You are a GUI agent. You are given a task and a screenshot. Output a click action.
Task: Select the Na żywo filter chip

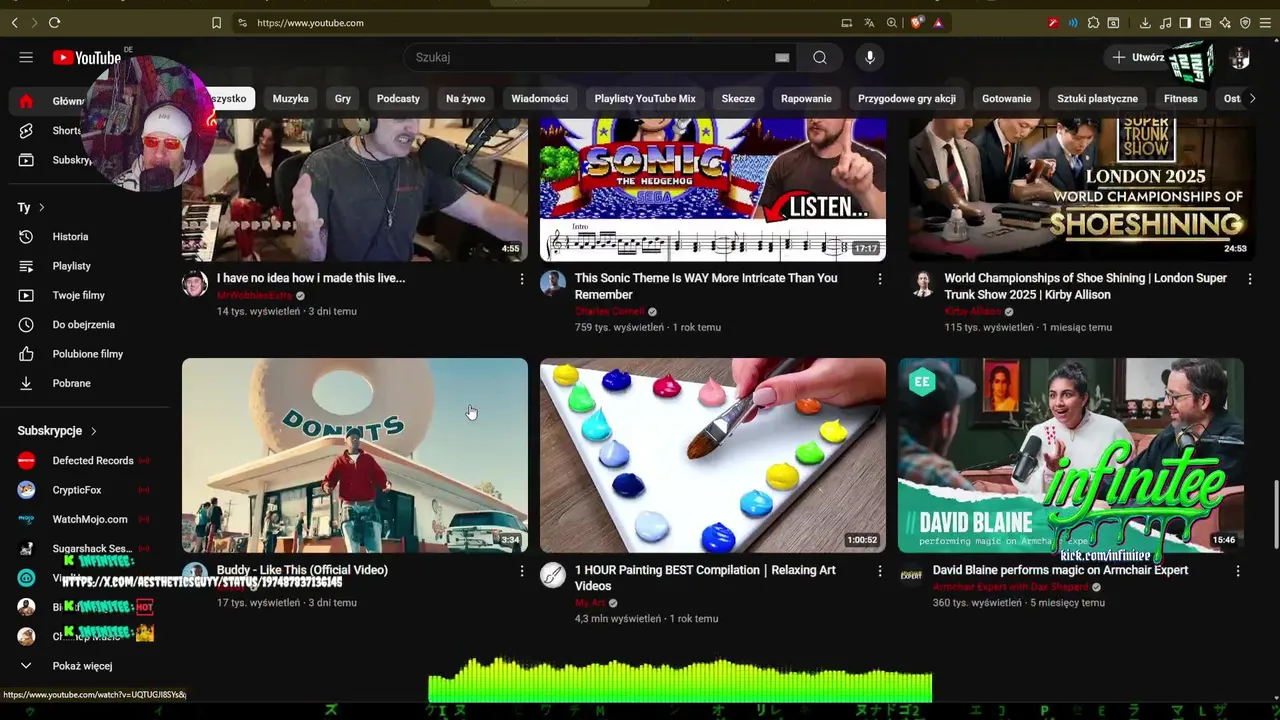click(465, 98)
